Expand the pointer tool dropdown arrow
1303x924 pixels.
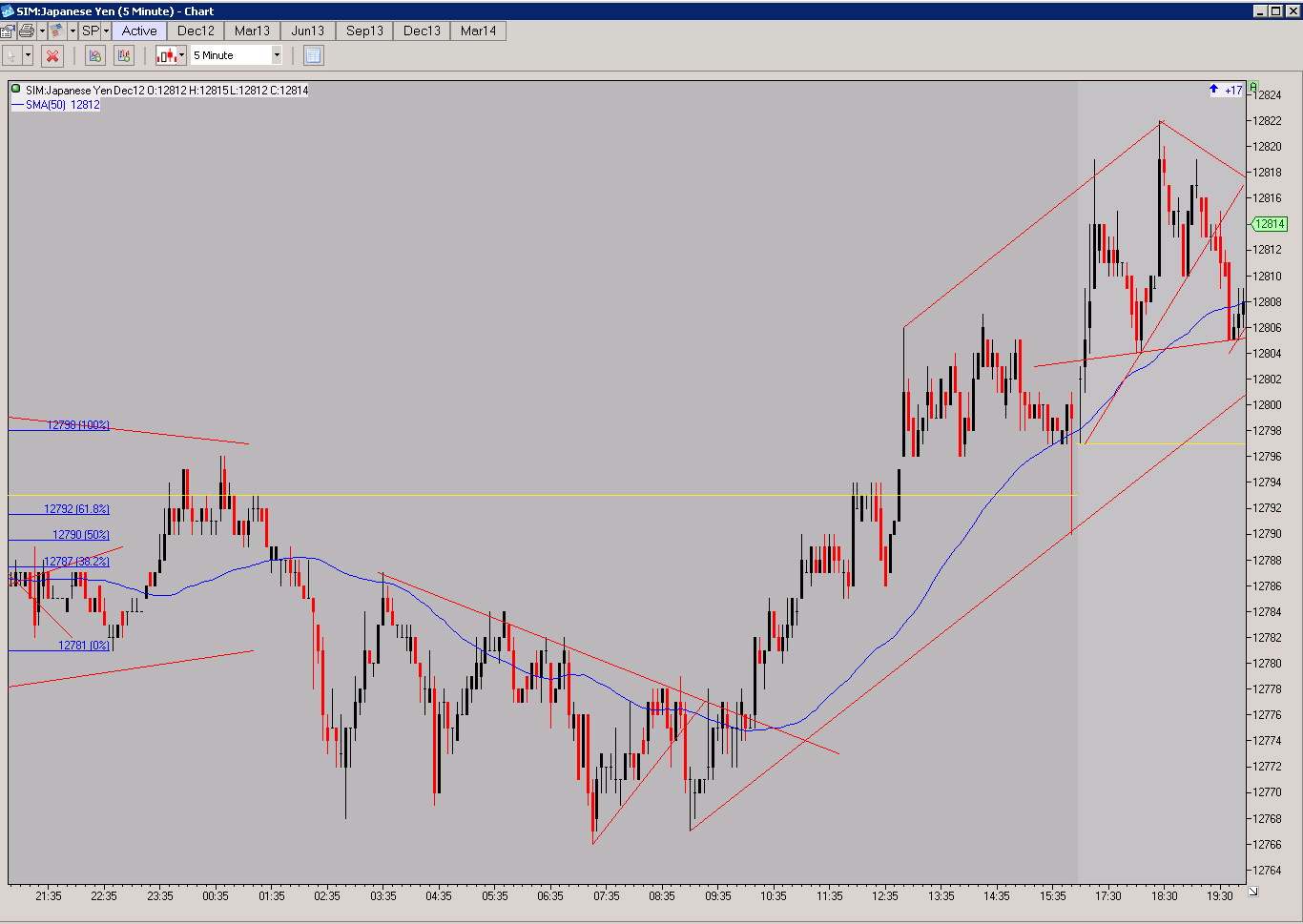coord(28,55)
